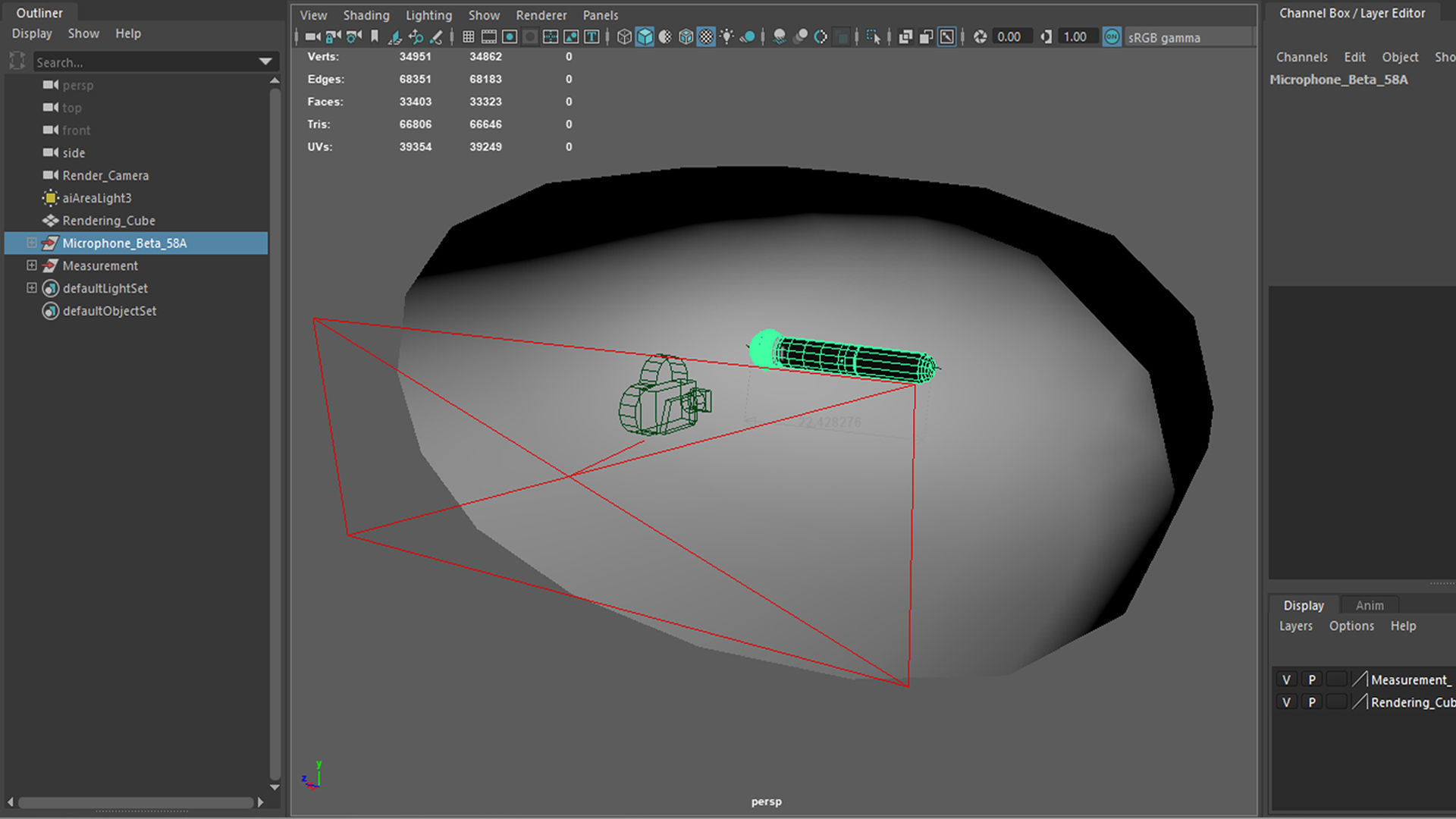Select Render_Camera in the Outliner
This screenshot has height=819, width=1456.
105,175
